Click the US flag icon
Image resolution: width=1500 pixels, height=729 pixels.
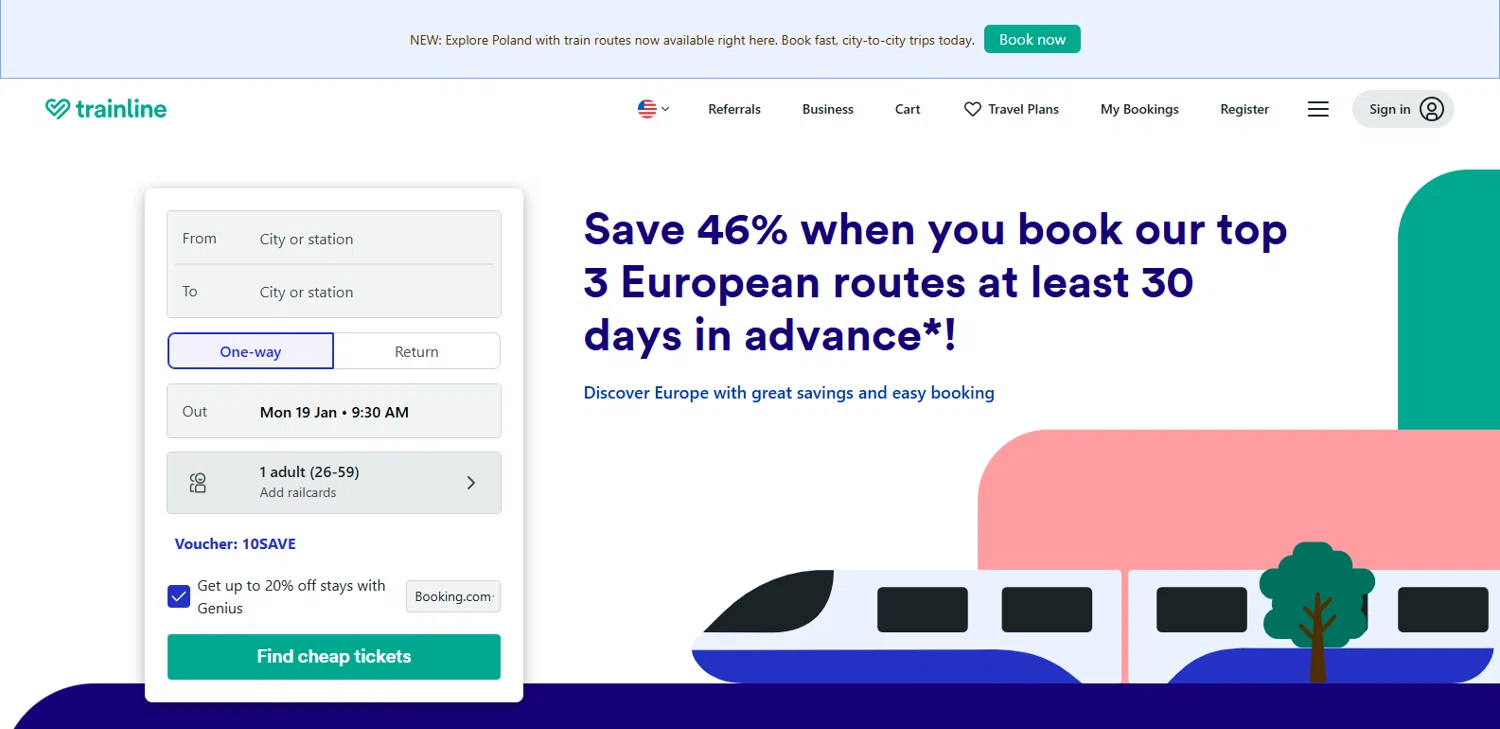tap(647, 109)
